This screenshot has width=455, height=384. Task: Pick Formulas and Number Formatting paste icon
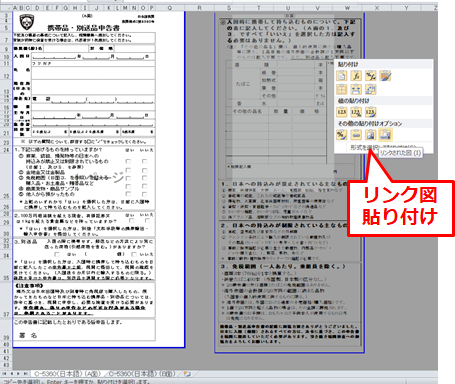click(x=370, y=76)
